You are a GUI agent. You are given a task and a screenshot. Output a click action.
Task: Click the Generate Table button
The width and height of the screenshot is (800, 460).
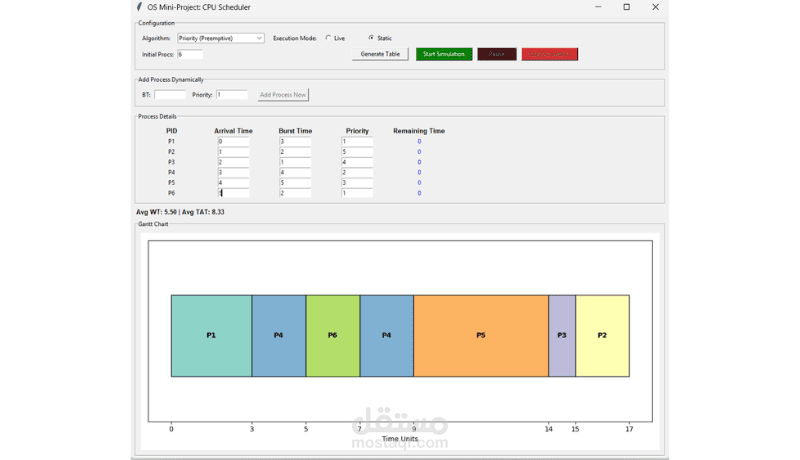380,54
